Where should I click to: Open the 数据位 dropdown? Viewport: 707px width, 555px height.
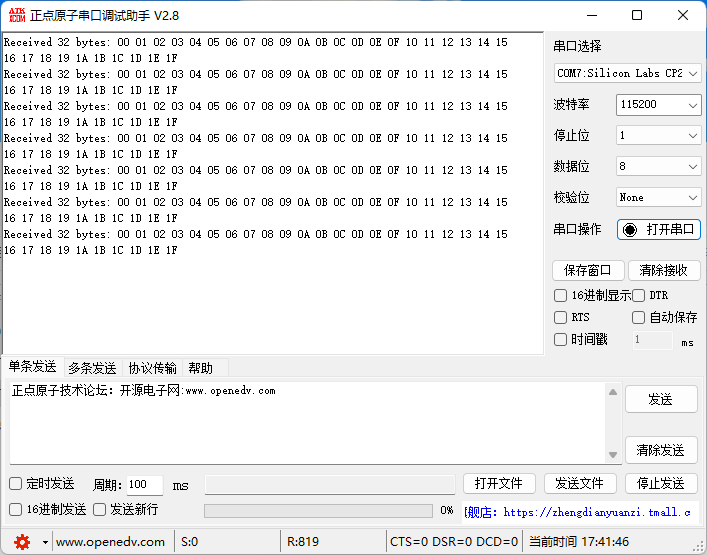click(658, 166)
